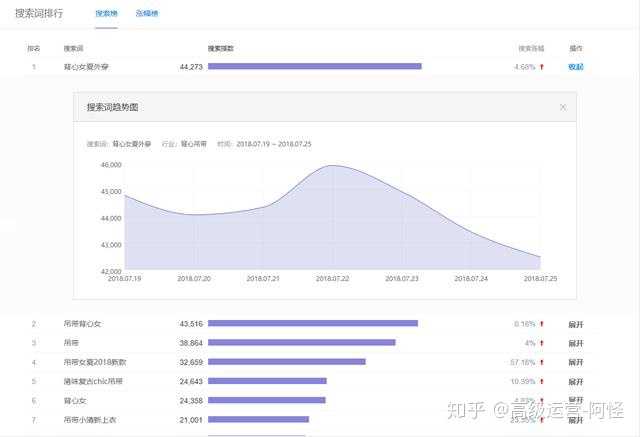Click red up arrow beside 10.39%

coord(542,381)
